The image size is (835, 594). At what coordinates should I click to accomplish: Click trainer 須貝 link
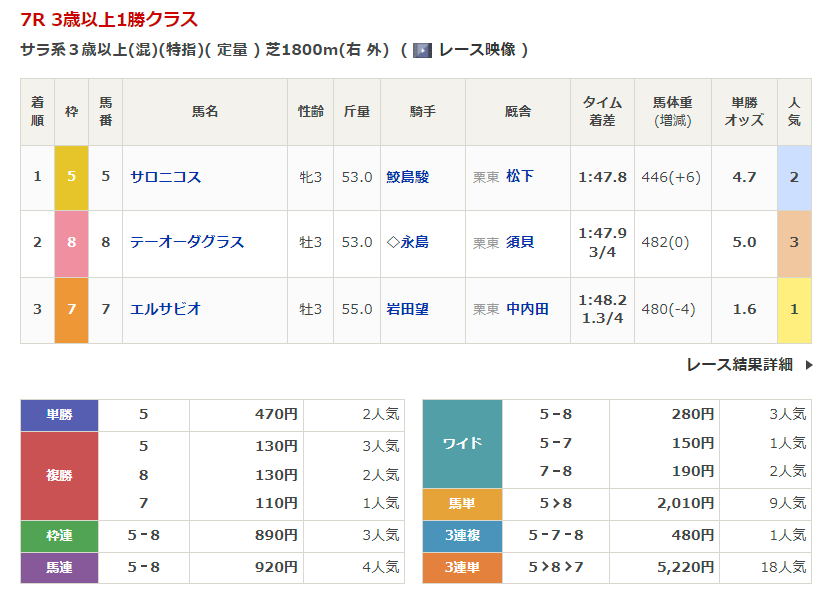(x=519, y=242)
